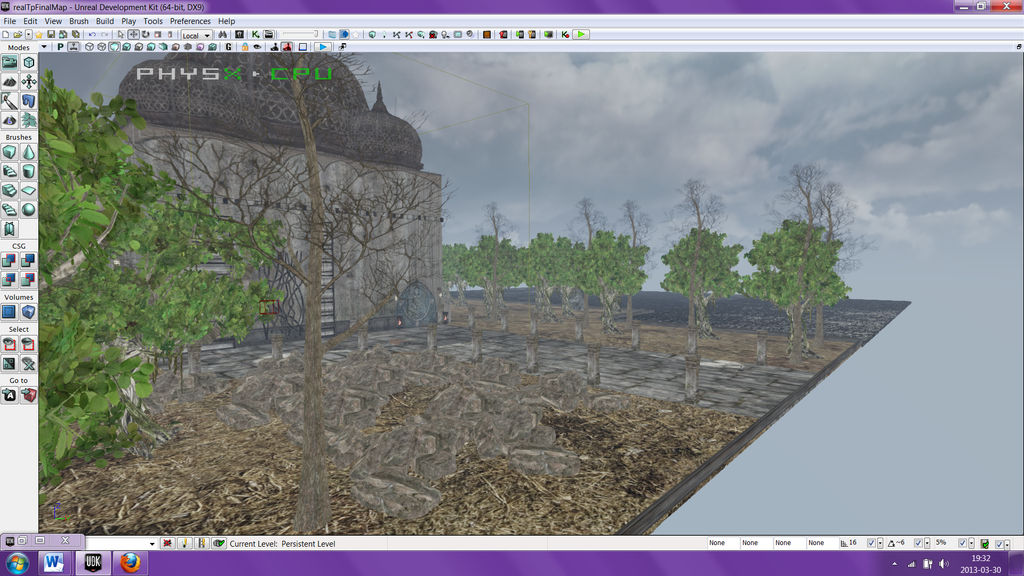This screenshot has width=1024, height=576.
Task: Select the Rotation widget tool
Action: [146, 35]
